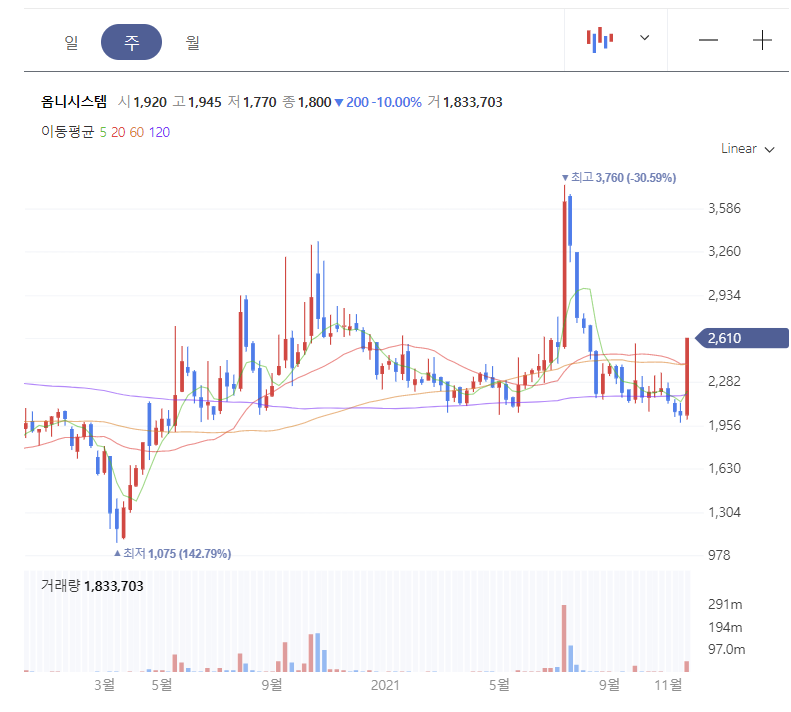Click the 2,610 current price tag
The image size is (791, 712).
(742, 338)
